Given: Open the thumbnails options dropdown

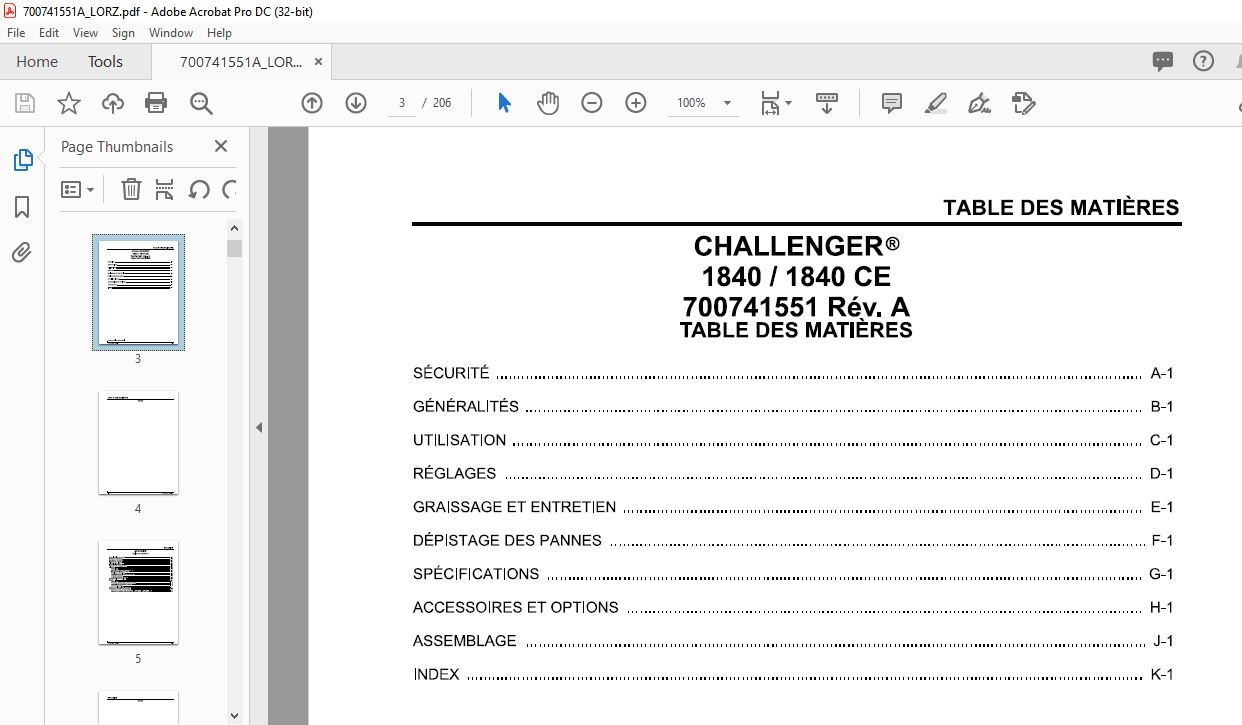Looking at the screenshot, I should point(78,189).
